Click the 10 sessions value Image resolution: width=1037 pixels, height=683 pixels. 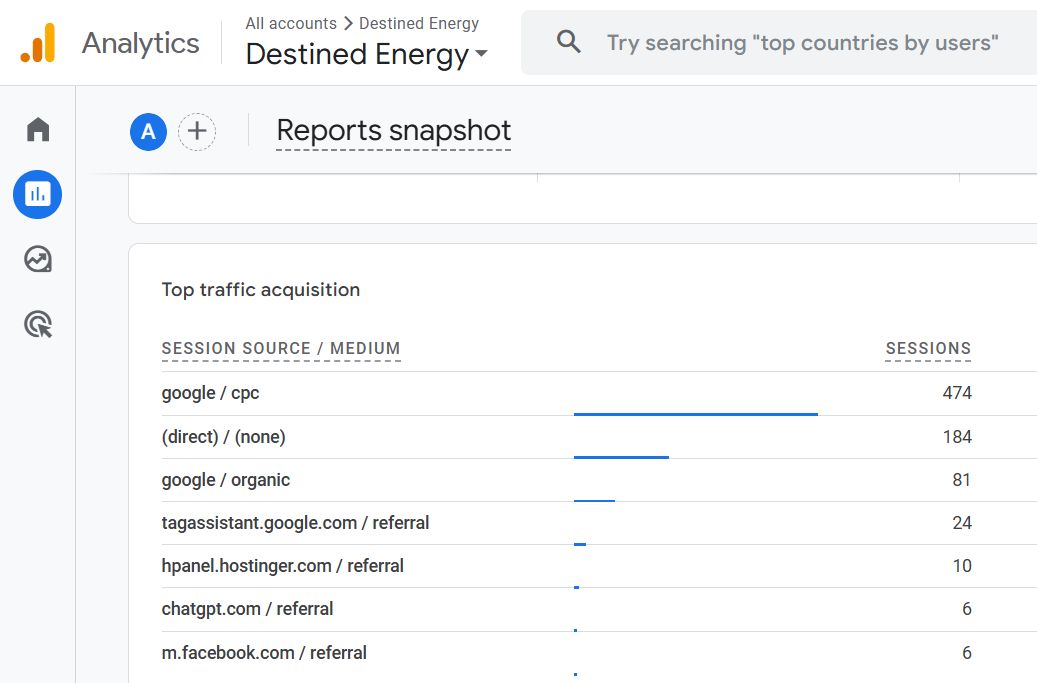tap(962, 565)
